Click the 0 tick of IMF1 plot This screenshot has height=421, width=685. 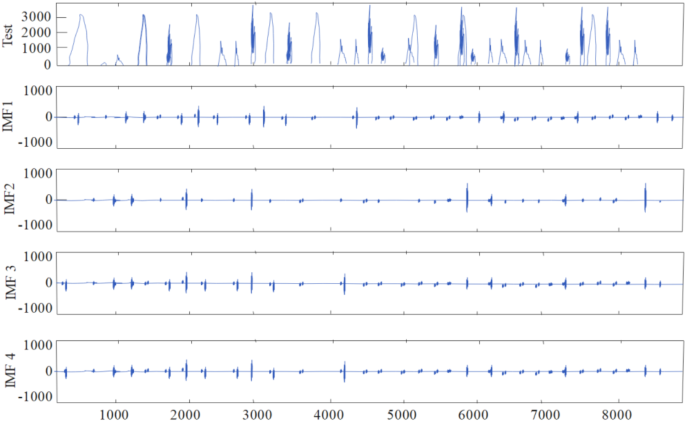pos(49,117)
